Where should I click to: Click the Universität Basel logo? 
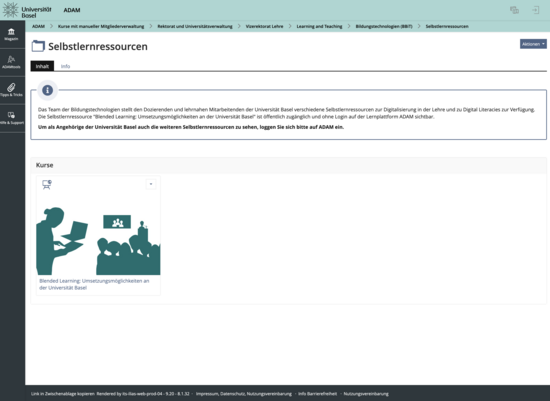click(x=27, y=10)
